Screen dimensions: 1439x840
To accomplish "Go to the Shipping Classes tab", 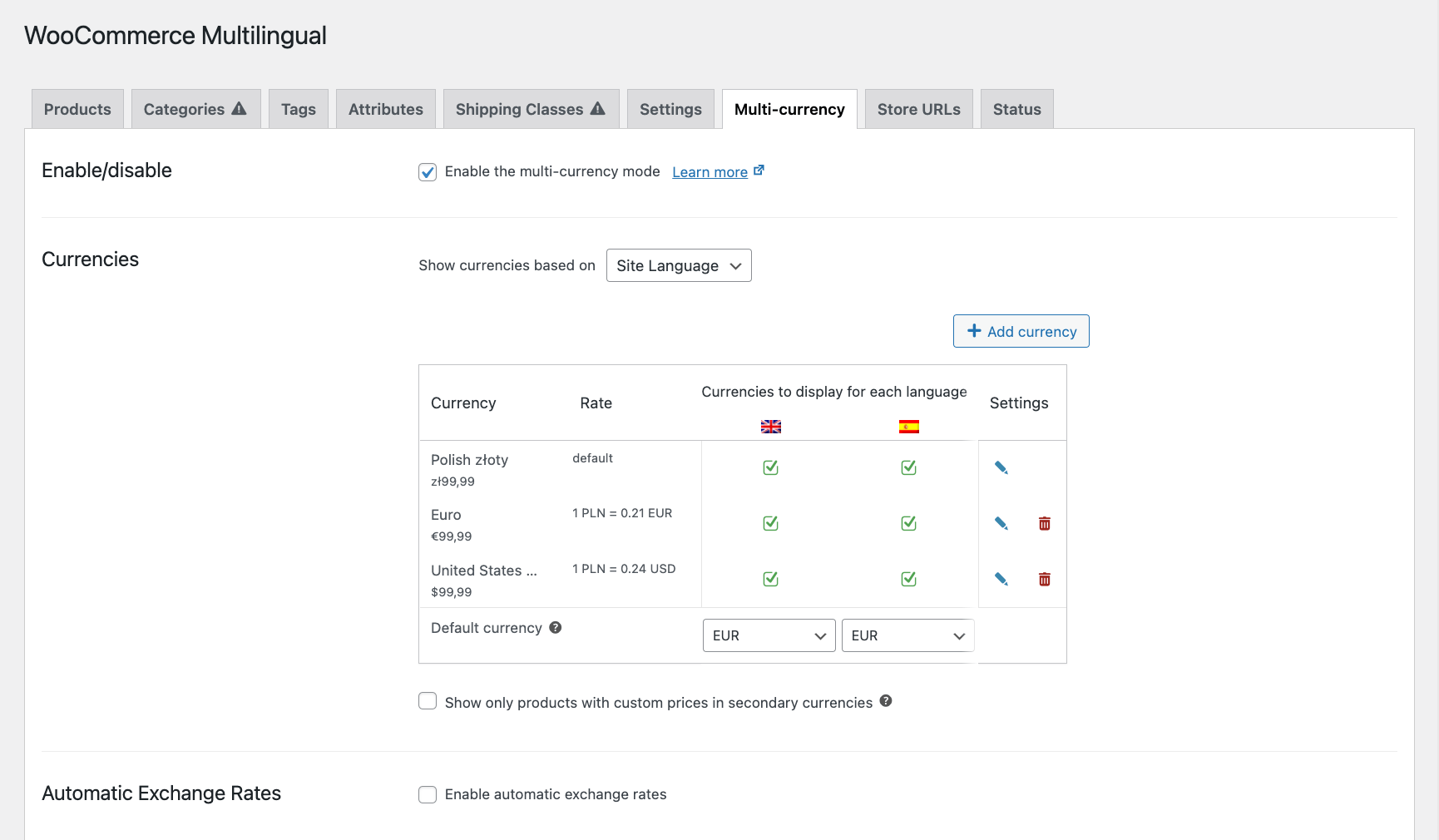I will tap(531, 109).
